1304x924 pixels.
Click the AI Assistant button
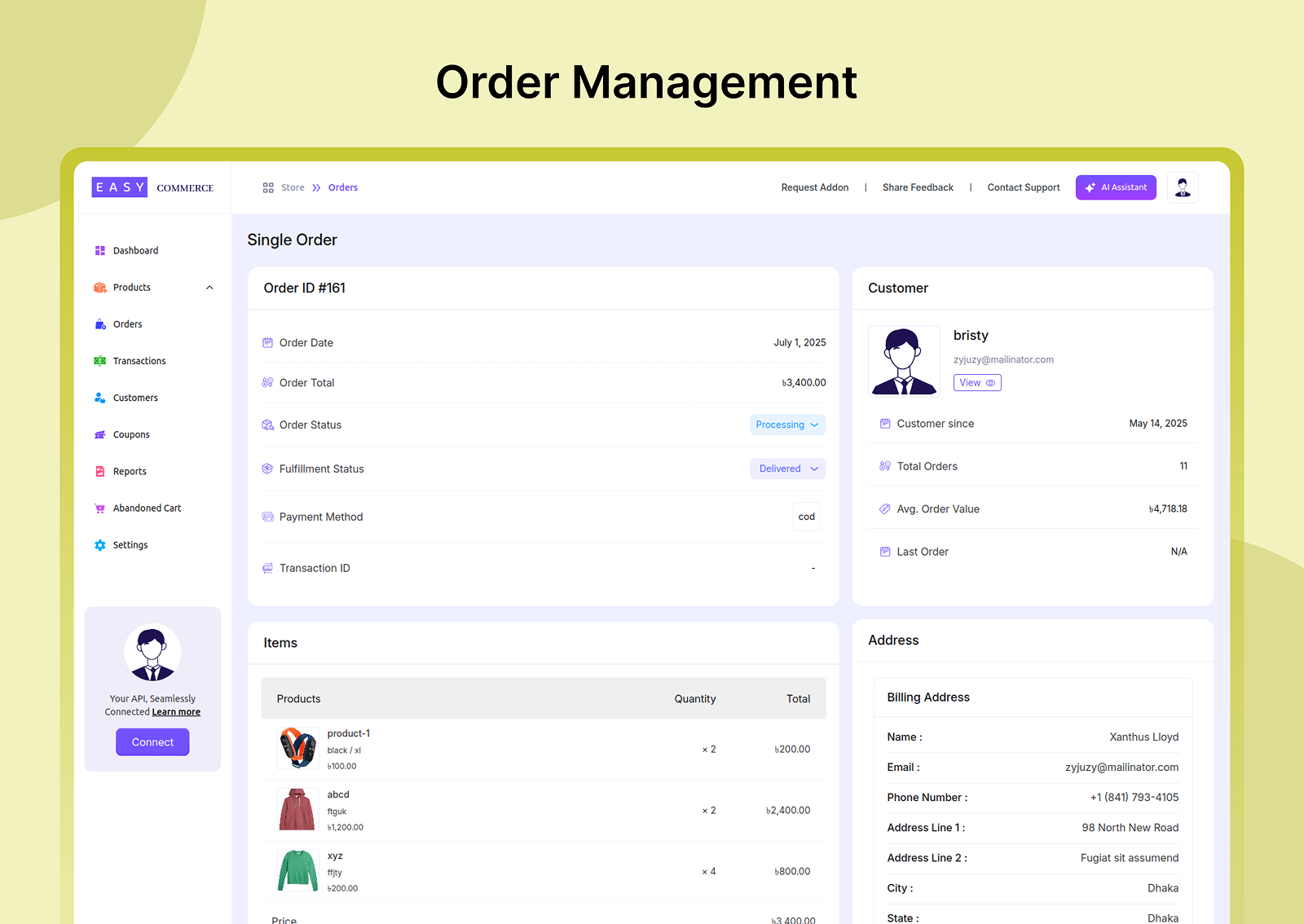pos(1116,187)
